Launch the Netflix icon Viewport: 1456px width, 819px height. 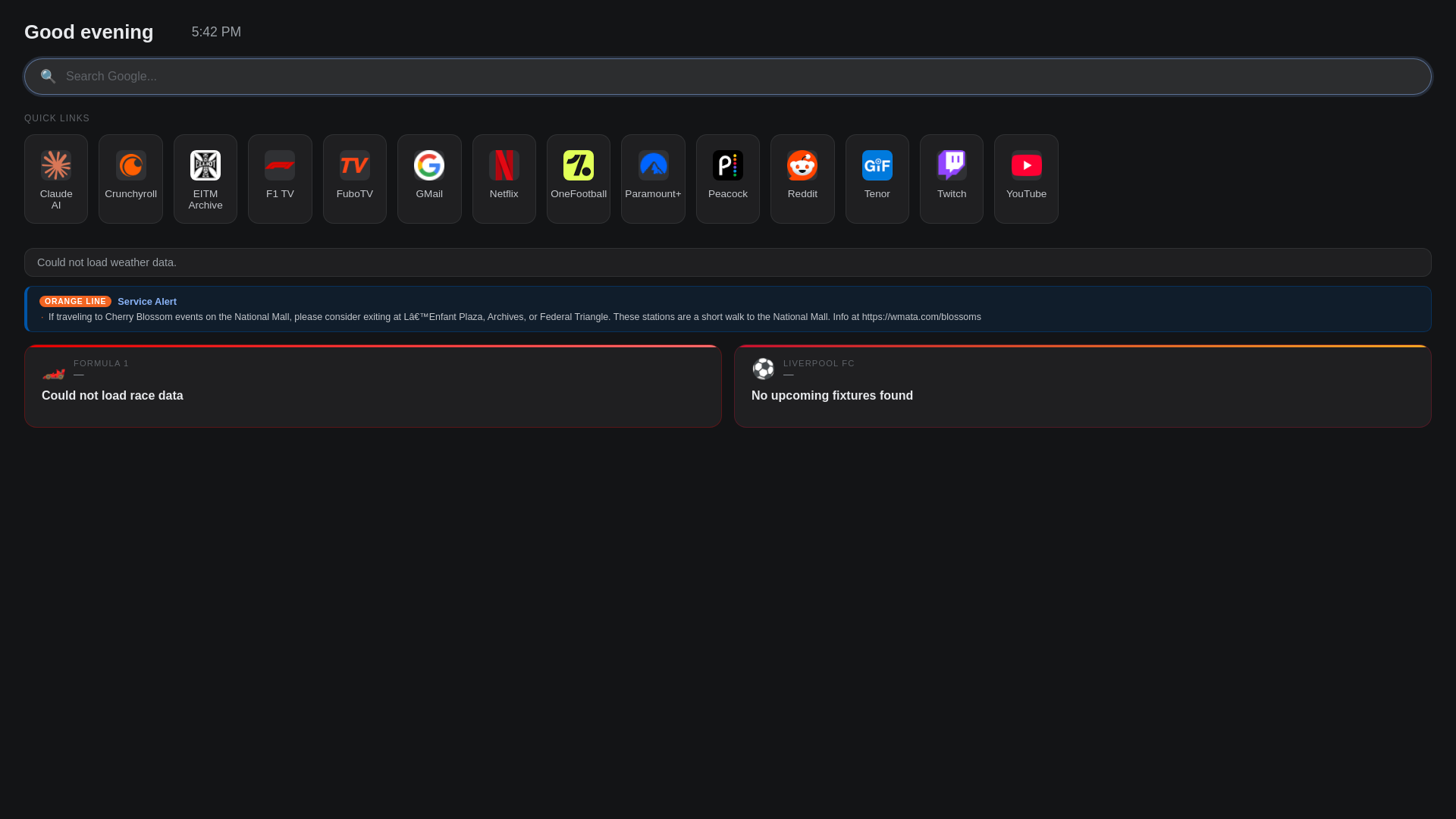[x=504, y=165]
